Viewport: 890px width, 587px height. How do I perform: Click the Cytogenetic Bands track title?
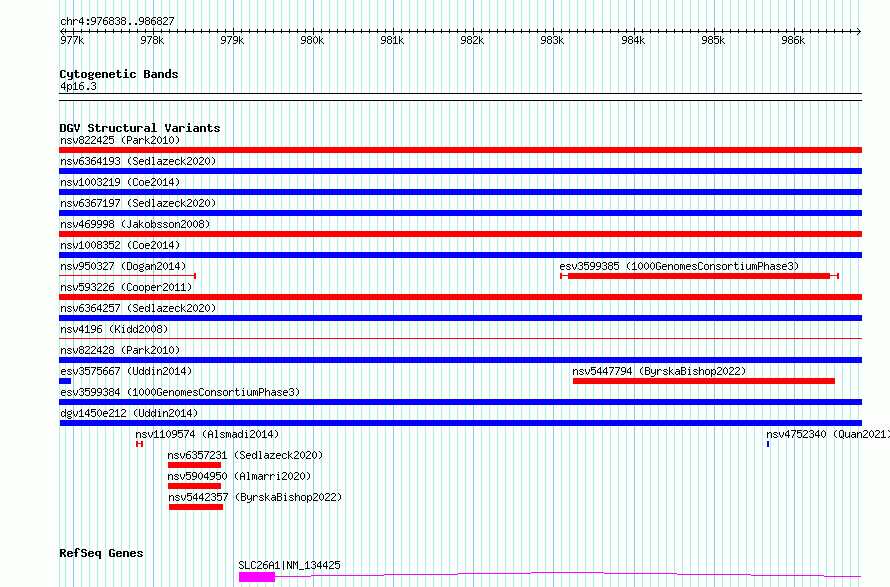point(119,74)
